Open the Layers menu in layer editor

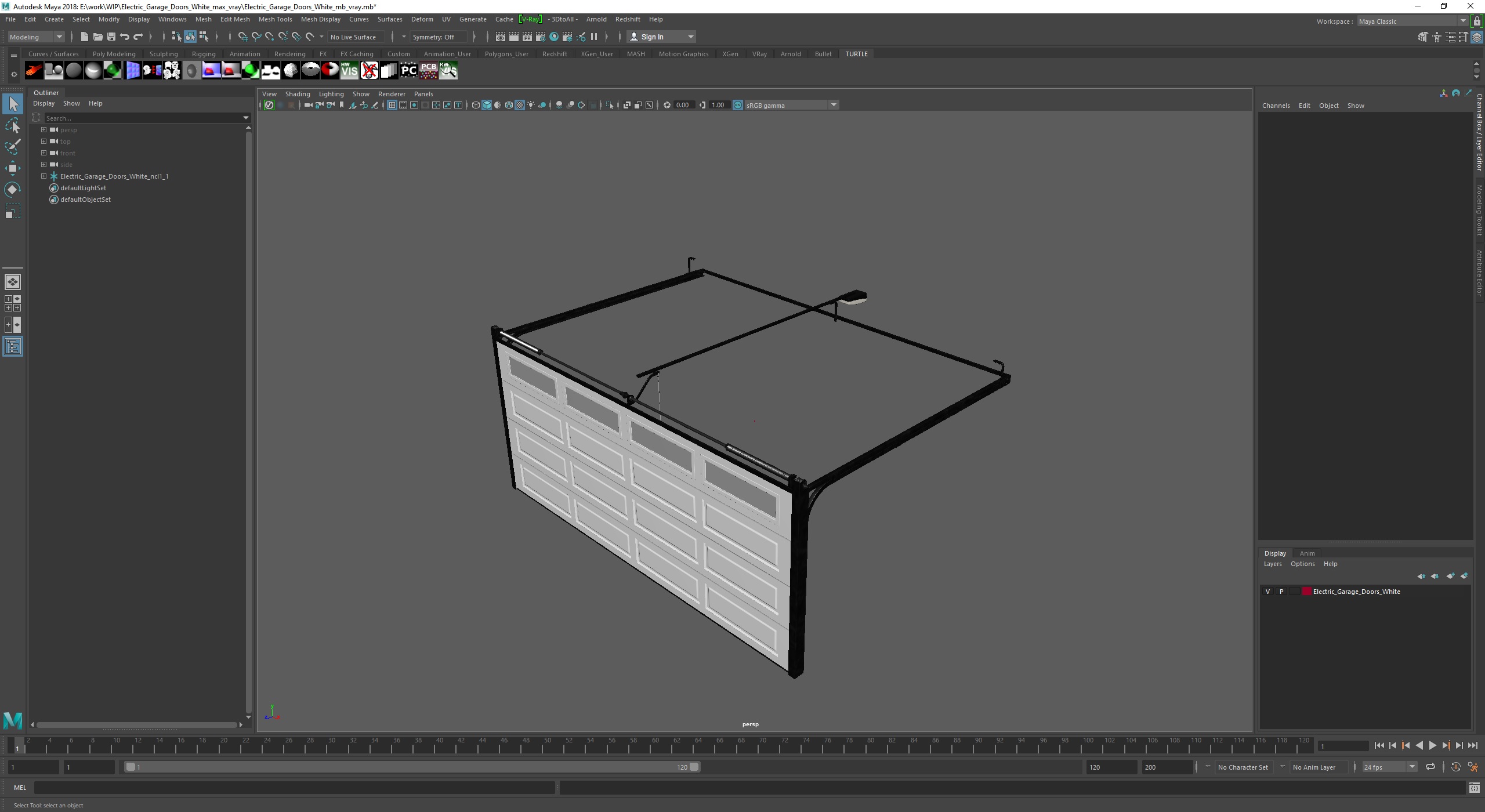pyautogui.click(x=1272, y=564)
